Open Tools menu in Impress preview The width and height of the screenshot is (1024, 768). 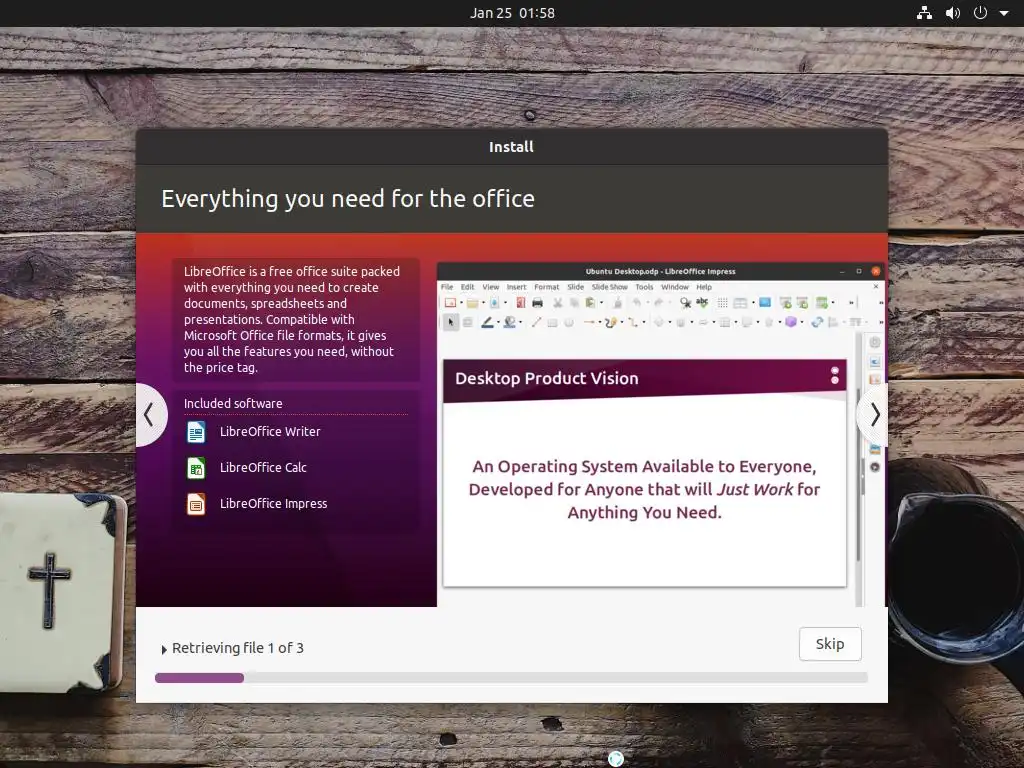(644, 287)
